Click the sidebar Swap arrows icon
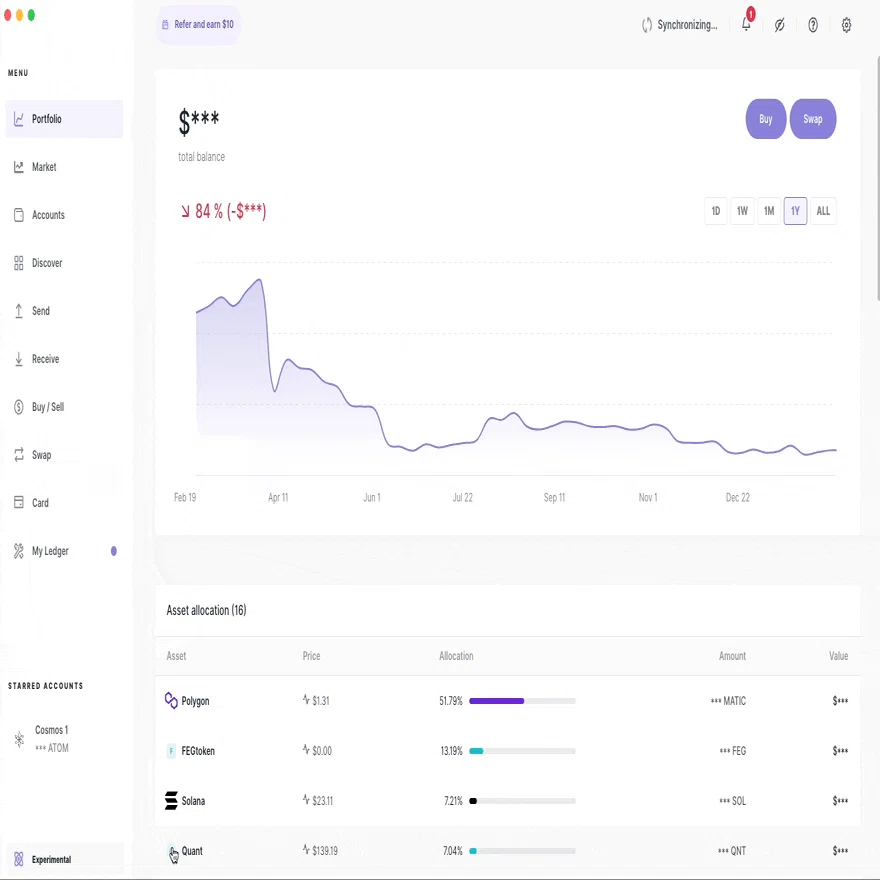 19,455
